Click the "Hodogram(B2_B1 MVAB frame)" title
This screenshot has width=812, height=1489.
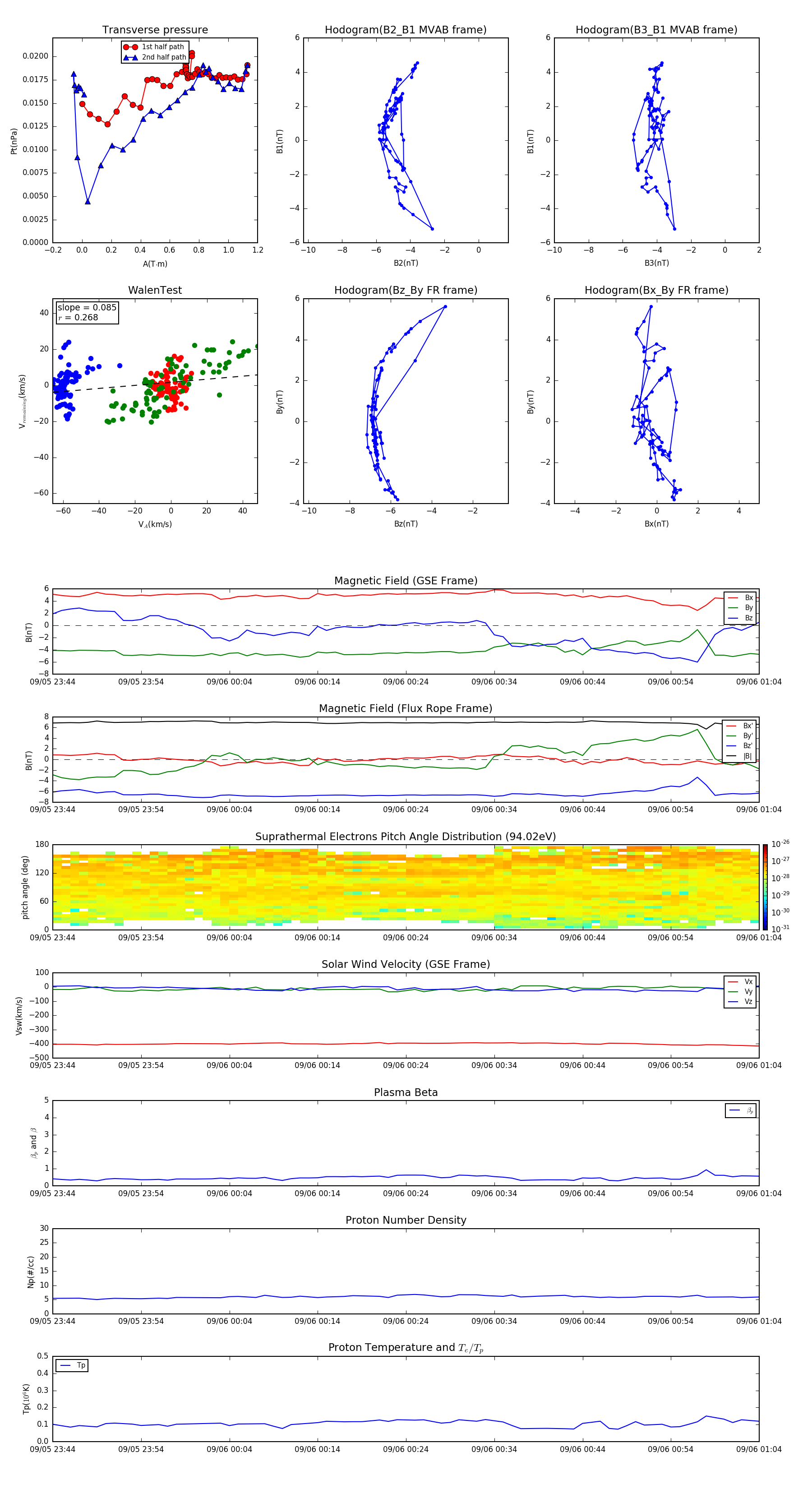(x=406, y=30)
